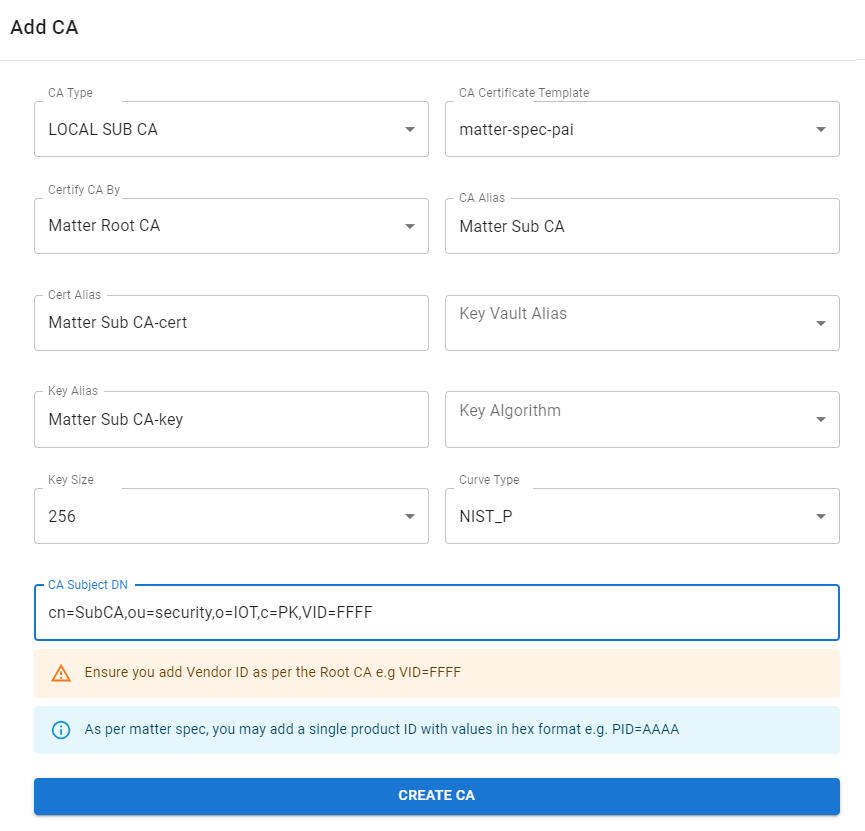Expand the CA Certificate Template dropdown
Image resolution: width=865 pixels, height=831 pixels.
pyautogui.click(x=820, y=130)
